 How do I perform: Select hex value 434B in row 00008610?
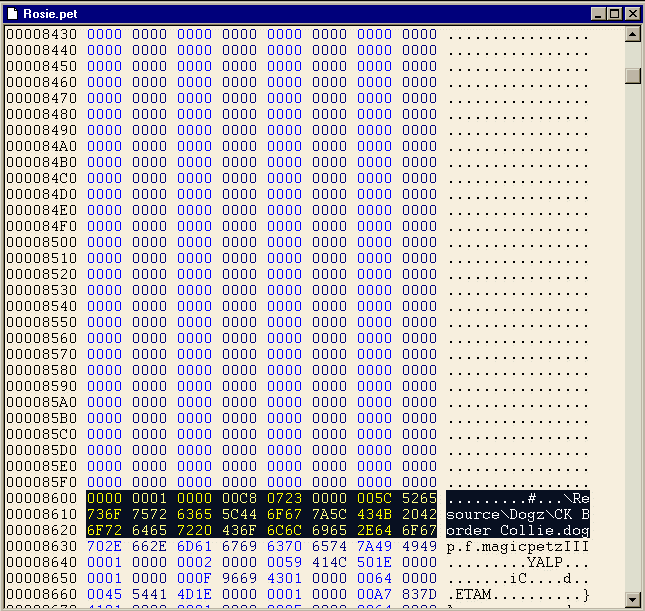374,514
